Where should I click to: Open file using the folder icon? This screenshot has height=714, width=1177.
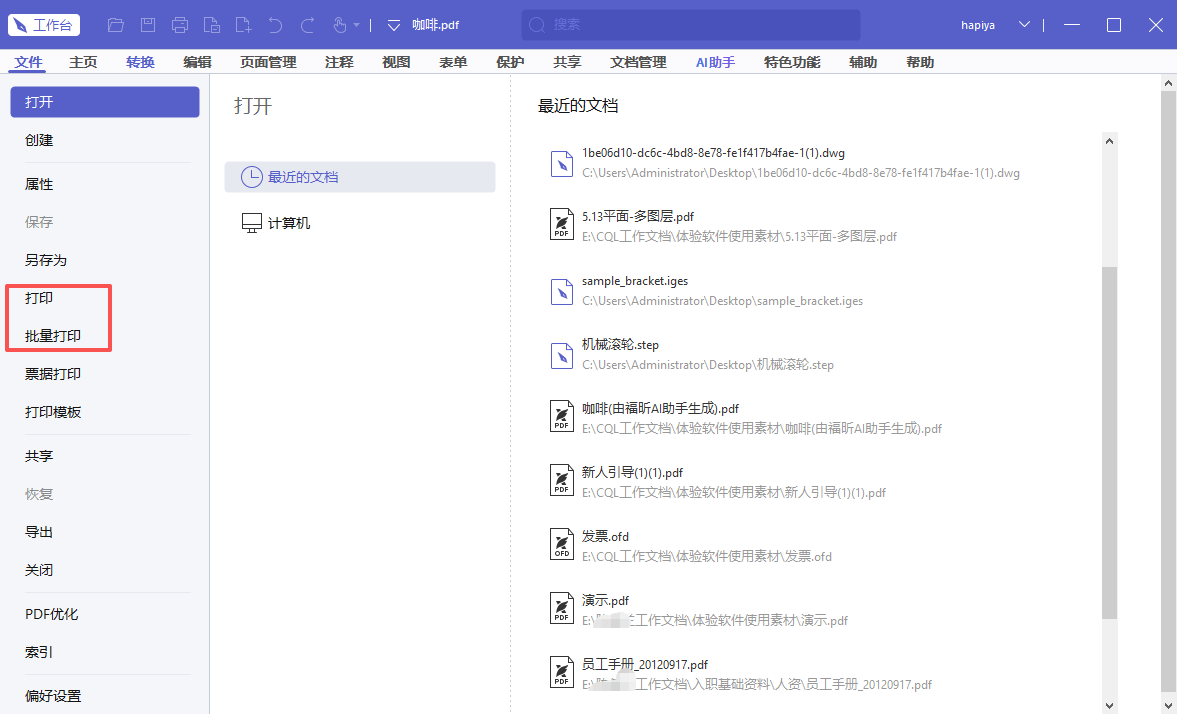pyautogui.click(x=116, y=25)
